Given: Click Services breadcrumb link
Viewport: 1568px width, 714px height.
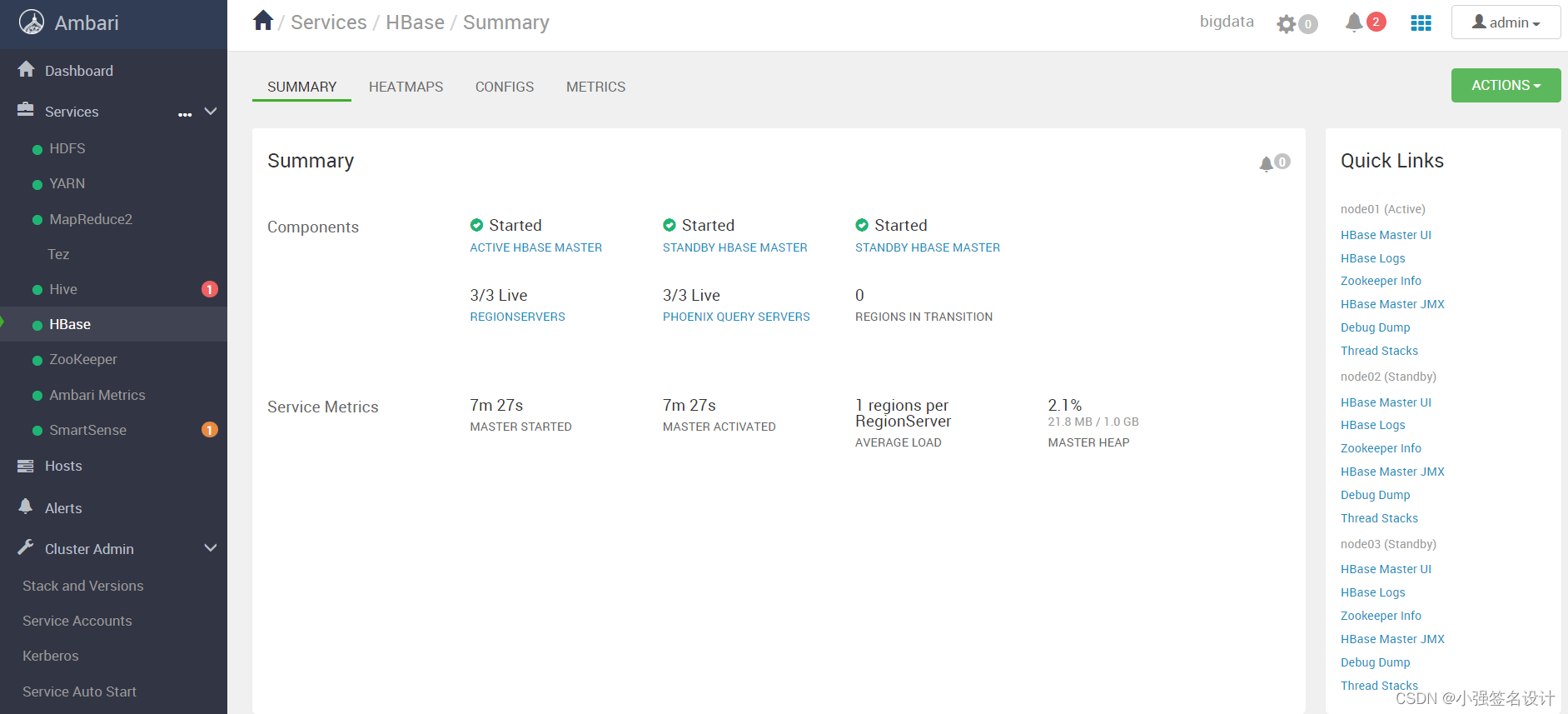Looking at the screenshot, I should (328, 22).
